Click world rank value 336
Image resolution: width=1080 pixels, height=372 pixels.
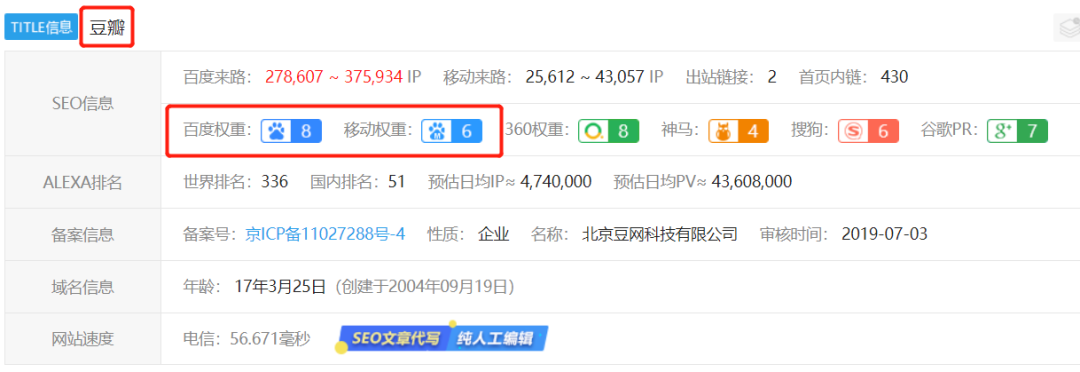click(x=275, y=182)
